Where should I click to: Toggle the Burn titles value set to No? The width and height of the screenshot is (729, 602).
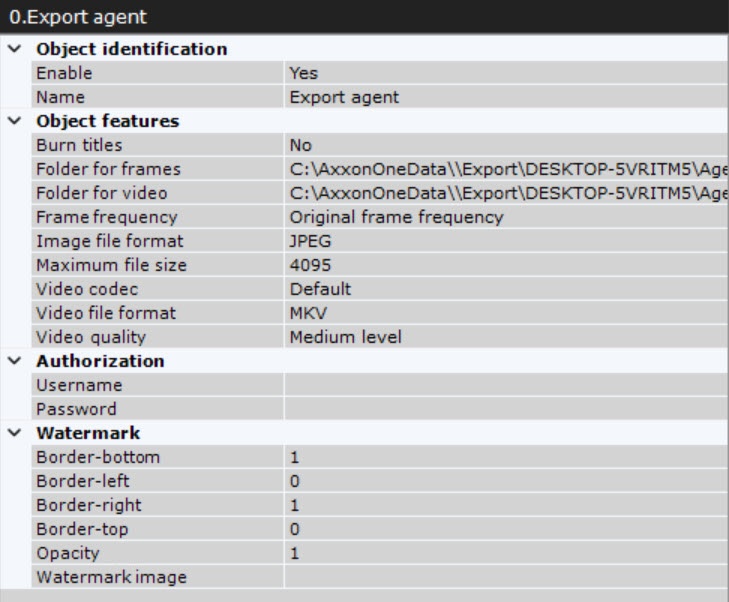pyautogui.click(x=505, y=145)
